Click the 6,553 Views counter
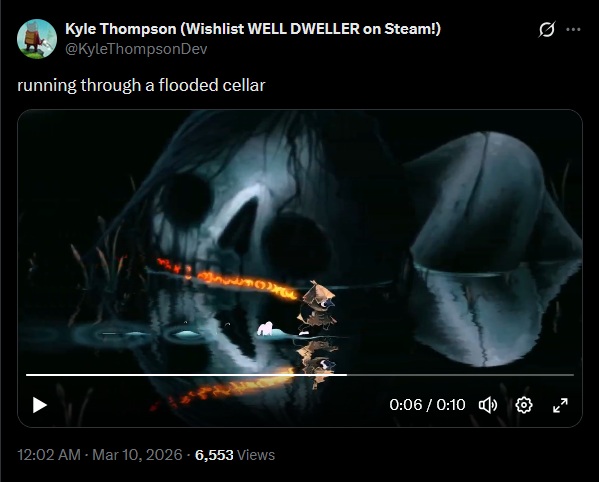This screenshot has height=482, width=599. click(x=235, y=455)
